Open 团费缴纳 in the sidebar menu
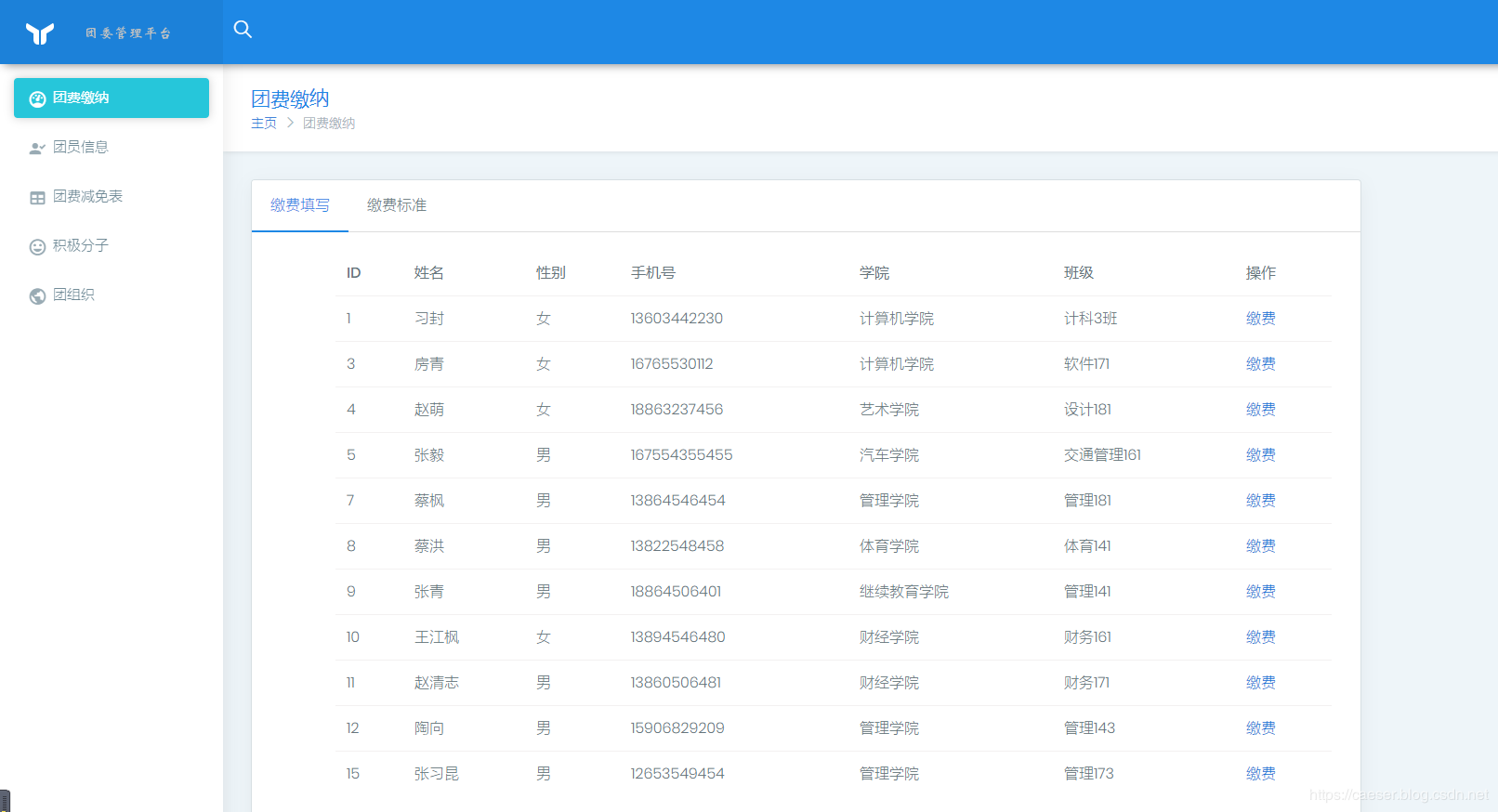1498x812 pixels. click(x=112, y=98)
